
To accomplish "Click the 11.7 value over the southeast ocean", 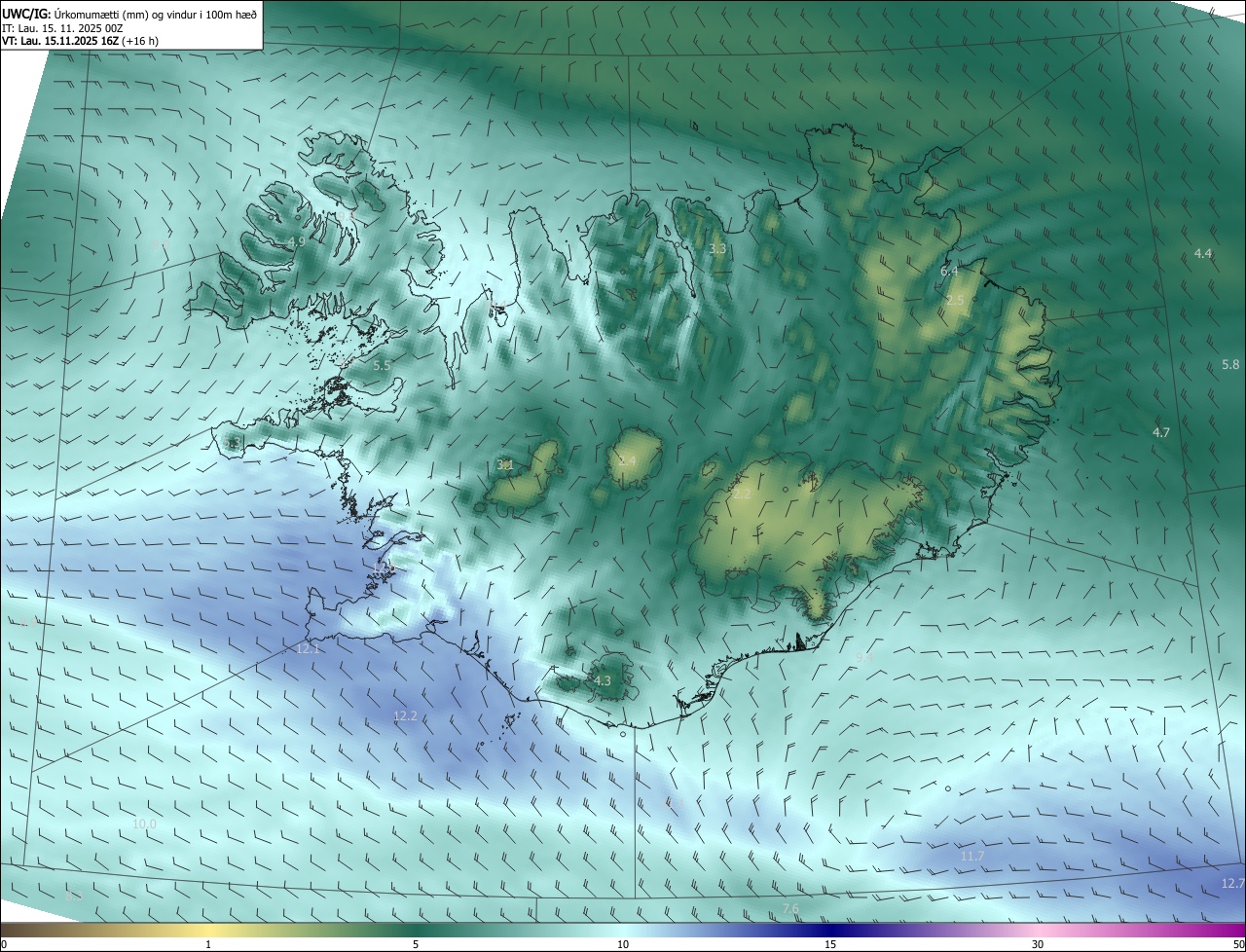I will tap(972, 856).
